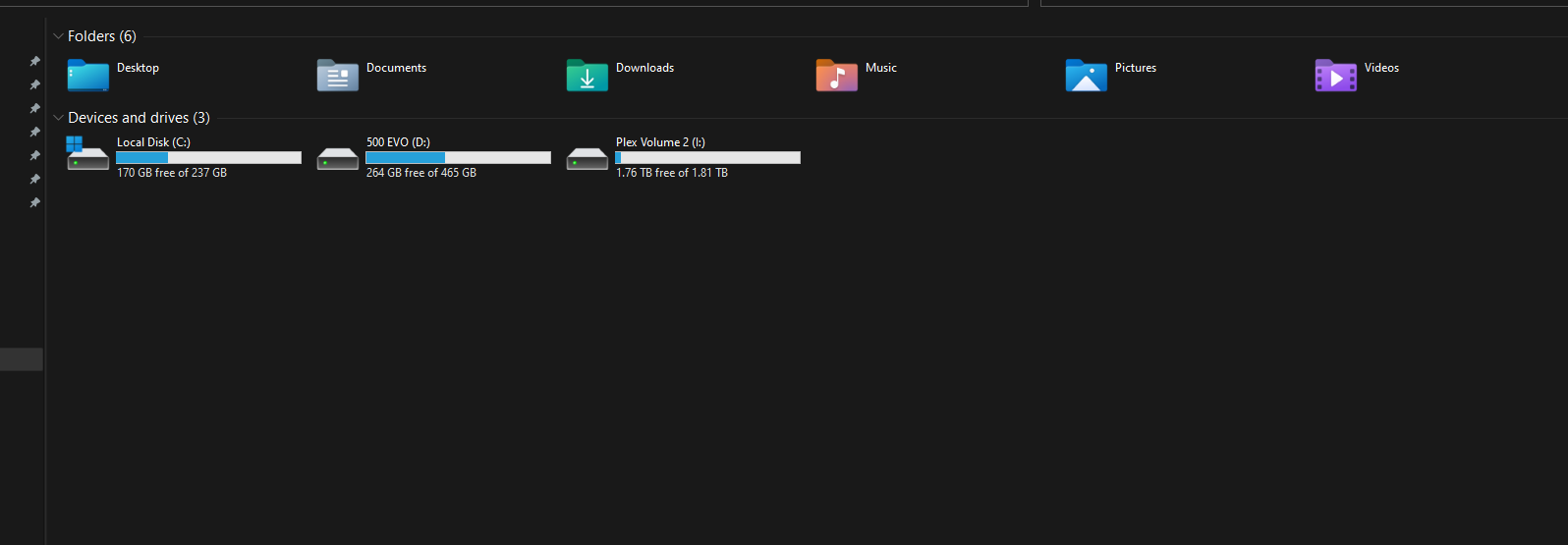
Task: Click the Pictures folder icon
Action: click(1086, 76)
